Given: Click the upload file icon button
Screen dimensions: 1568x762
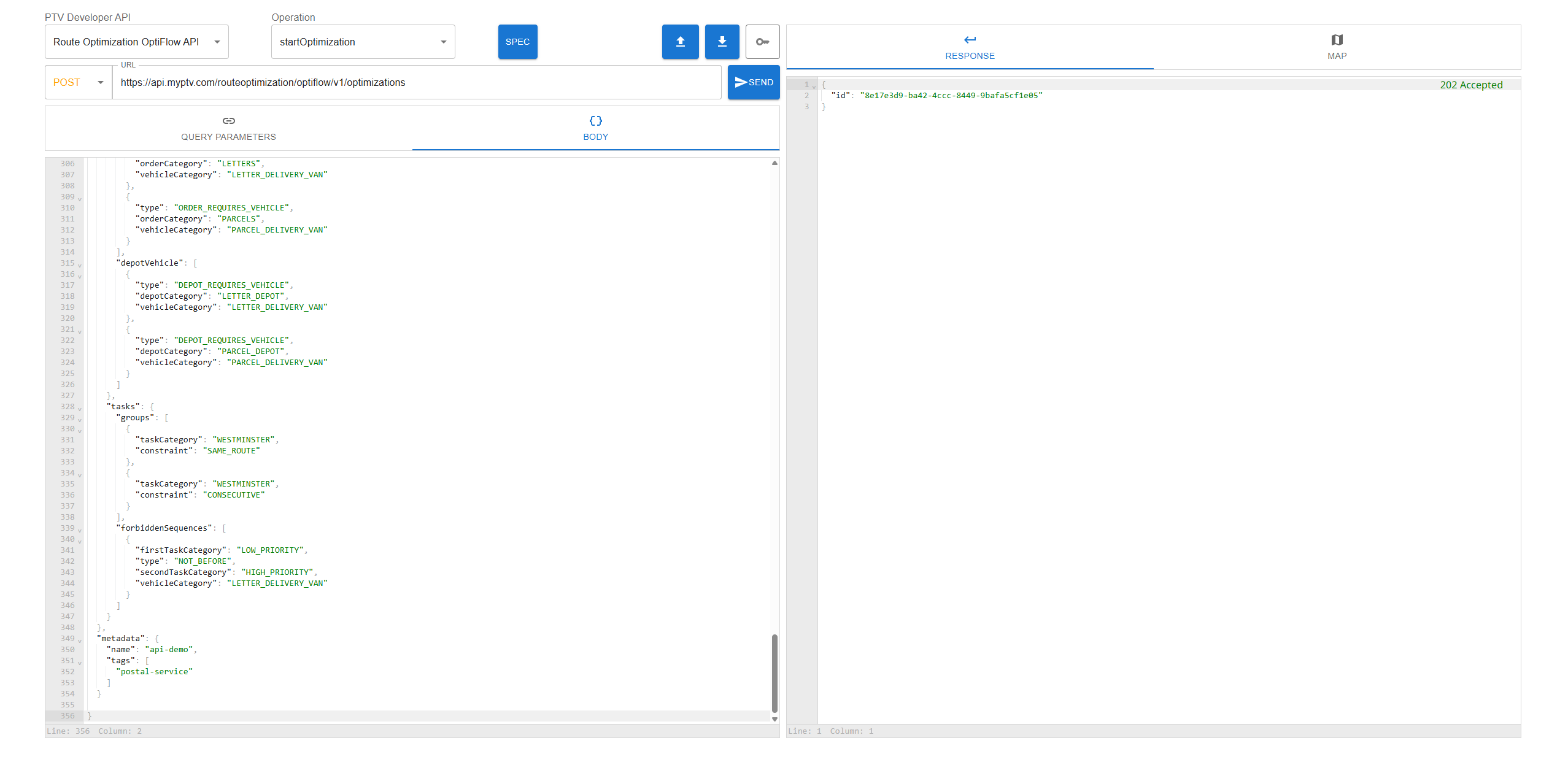Looking at the screenshot, I should 680,42.
